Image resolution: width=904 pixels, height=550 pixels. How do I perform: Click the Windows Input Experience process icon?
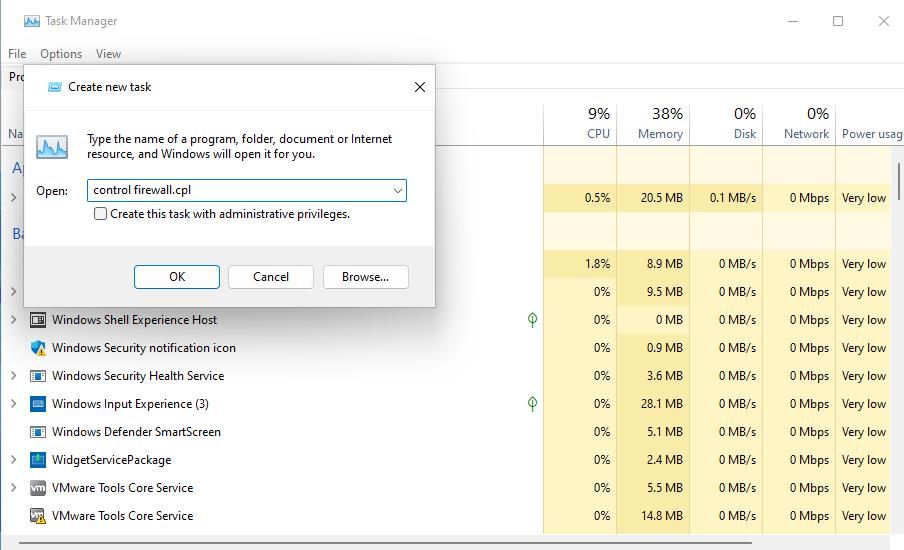tap(38, 404)
